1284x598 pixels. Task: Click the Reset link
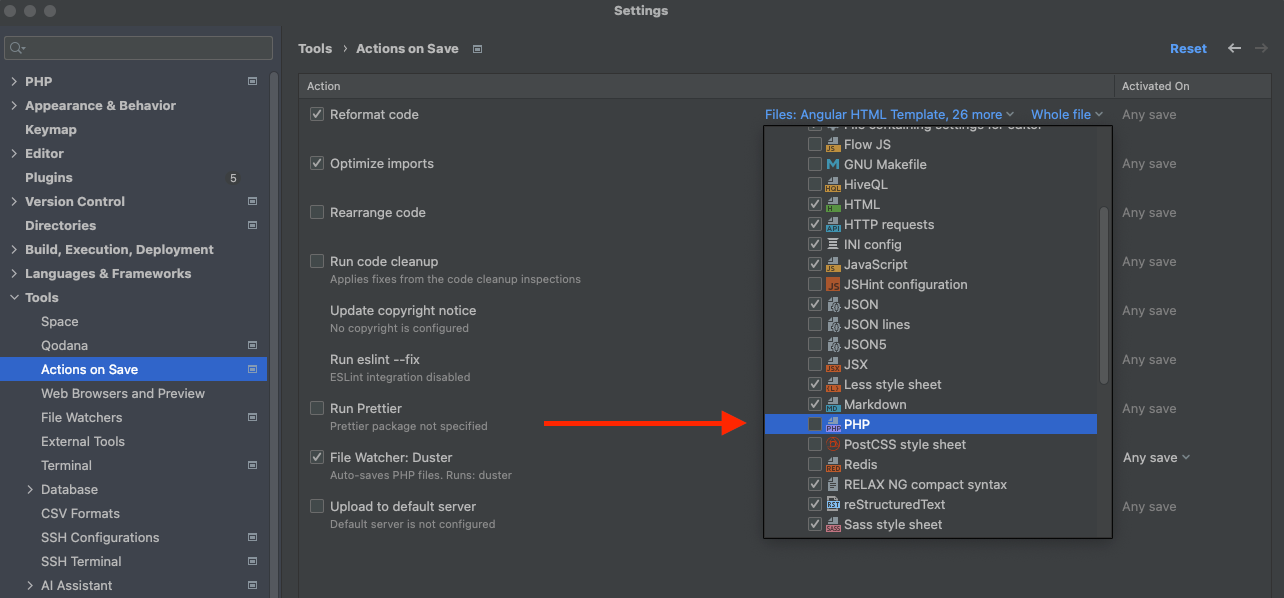coord(1188,49)
